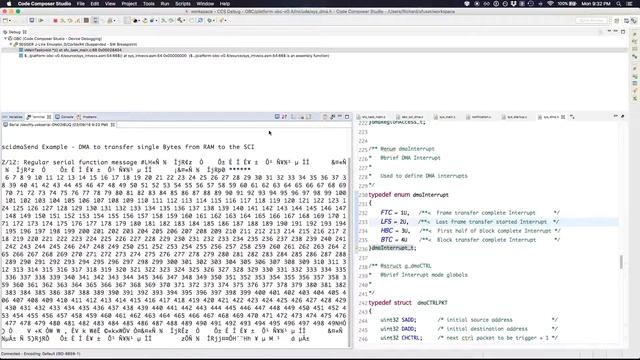Image resolution: width=640 pixels, height=360 pixels.
Task: Click the Step Over toolbar icon
Action: (x=70, y=20)
